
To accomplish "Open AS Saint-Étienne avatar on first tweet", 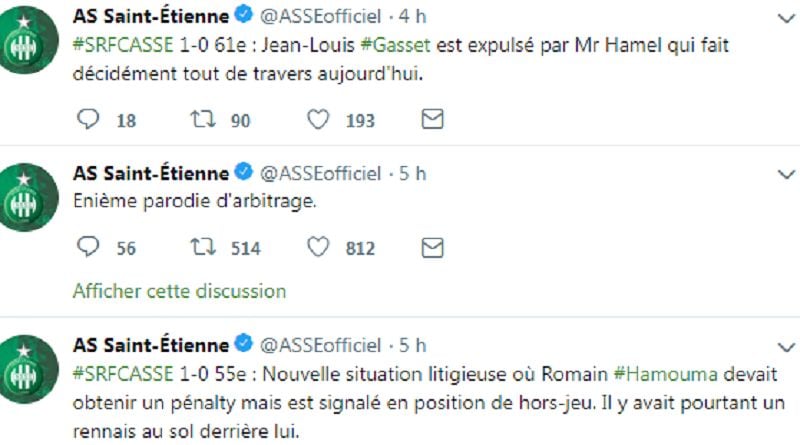I will coord(28,40).
